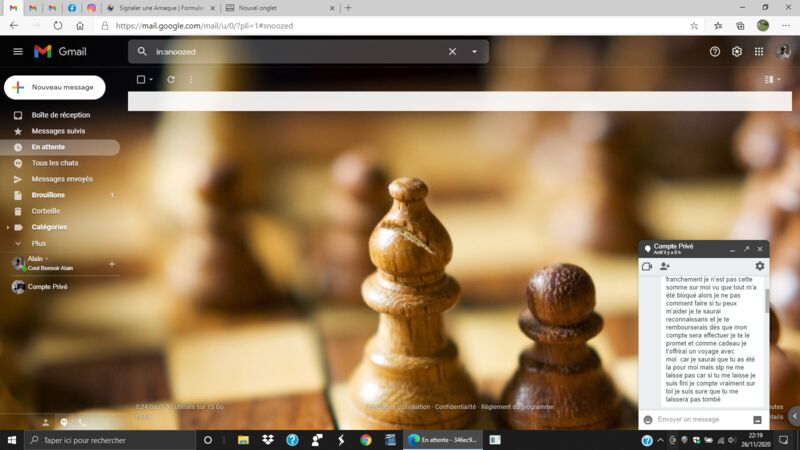Image resolution: width=800 pixels, height=450 pixels.
Task: Switch to the Facebook pinned tab
Action: coord(71,8)
